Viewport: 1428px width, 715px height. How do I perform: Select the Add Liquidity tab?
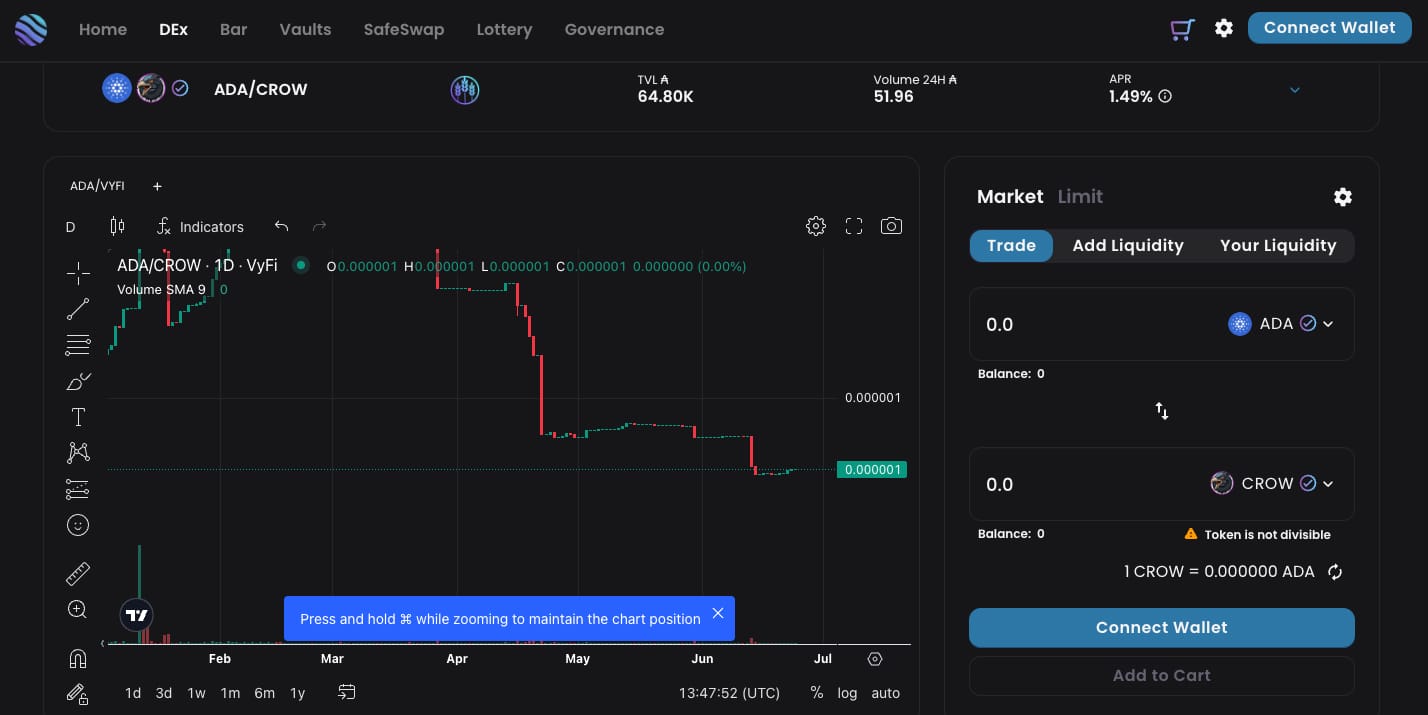(1128, 246)
